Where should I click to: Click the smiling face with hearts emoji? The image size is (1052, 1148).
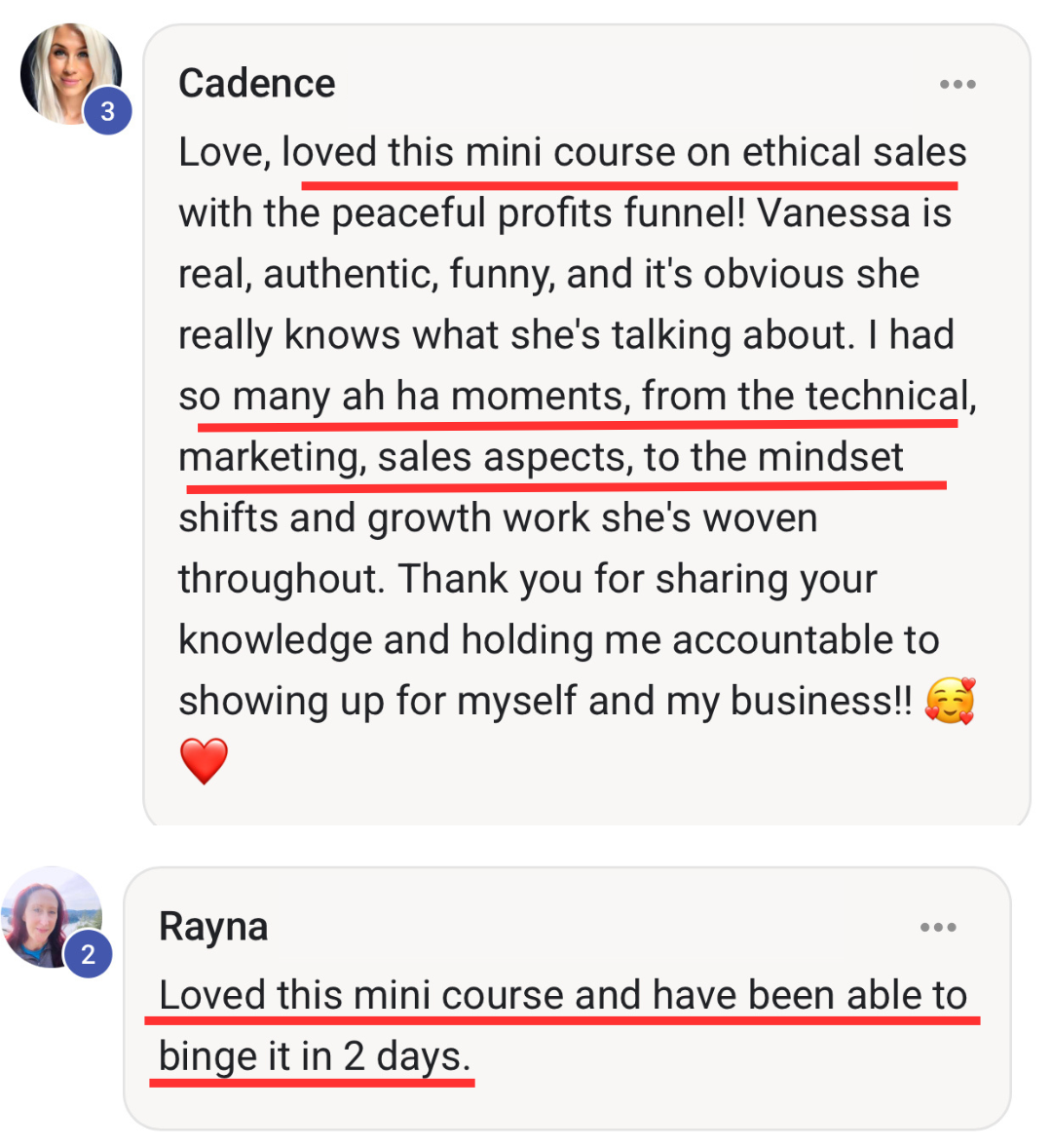point(950,702)
